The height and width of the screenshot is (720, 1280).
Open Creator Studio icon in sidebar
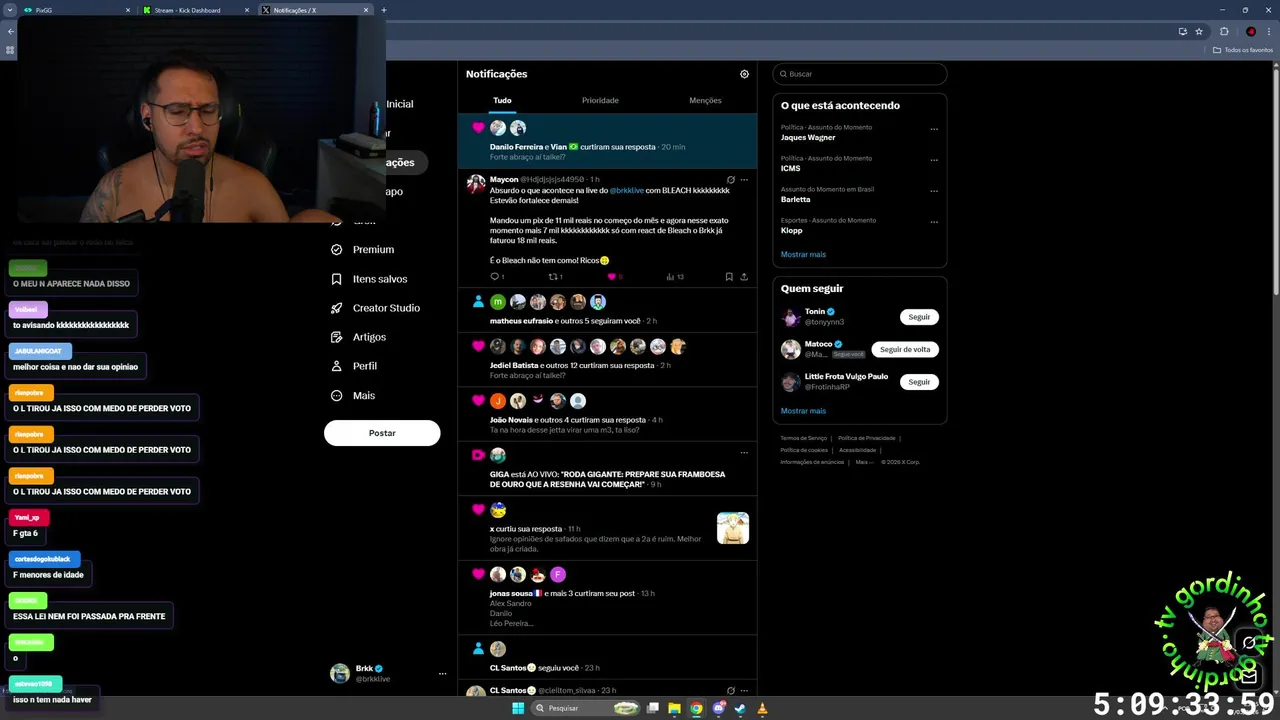(x=336, y=308)
